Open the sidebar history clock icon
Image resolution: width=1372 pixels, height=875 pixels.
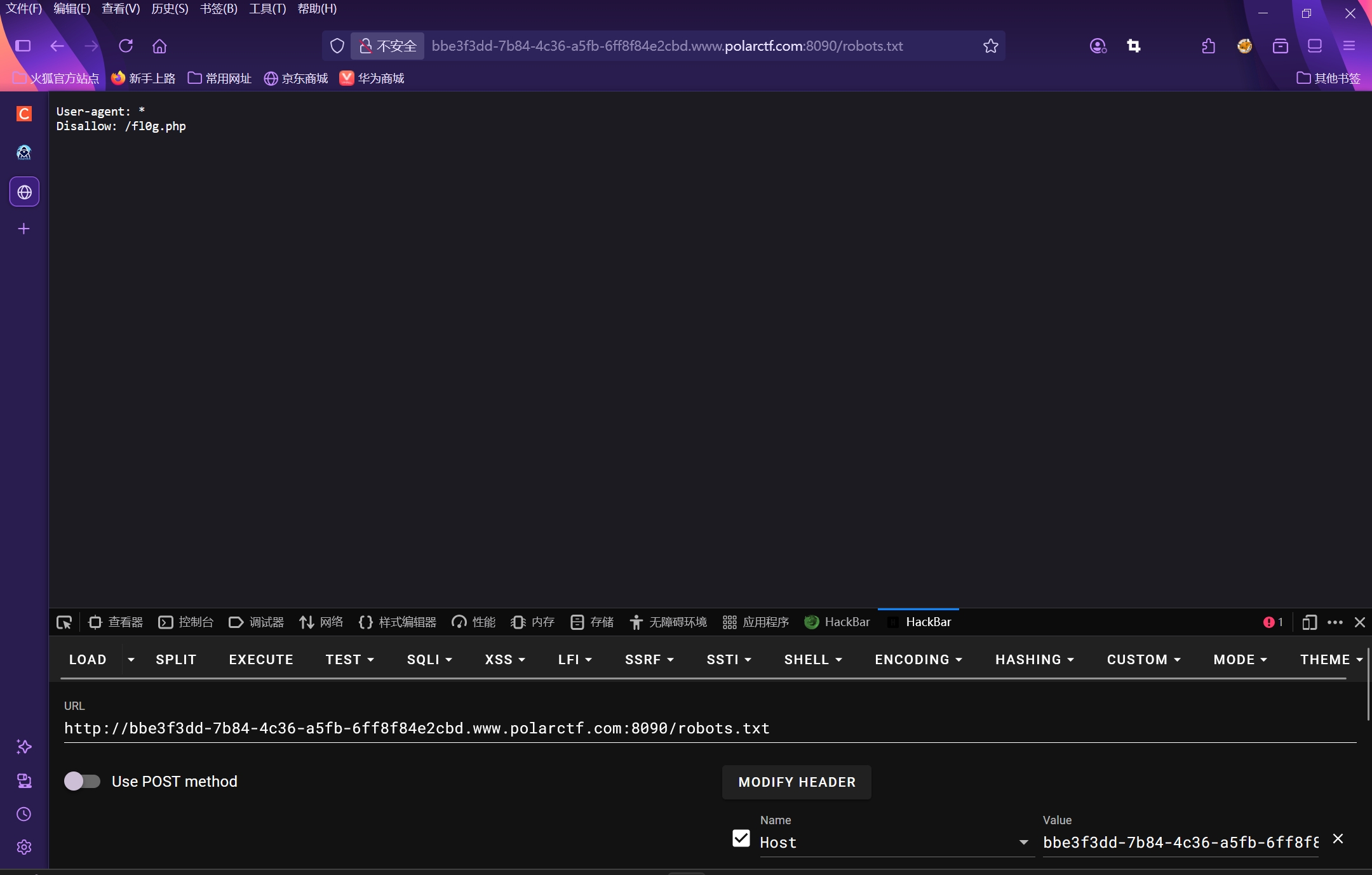[24, 814]
